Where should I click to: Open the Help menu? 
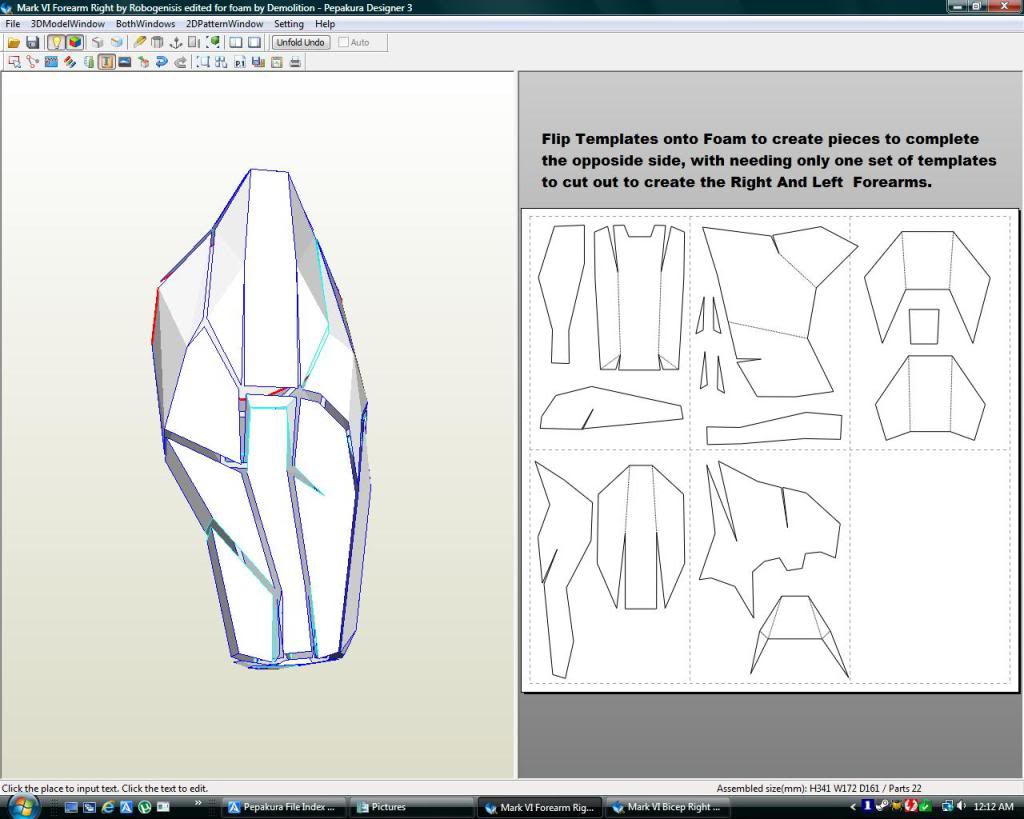click(x=325, y=24)
